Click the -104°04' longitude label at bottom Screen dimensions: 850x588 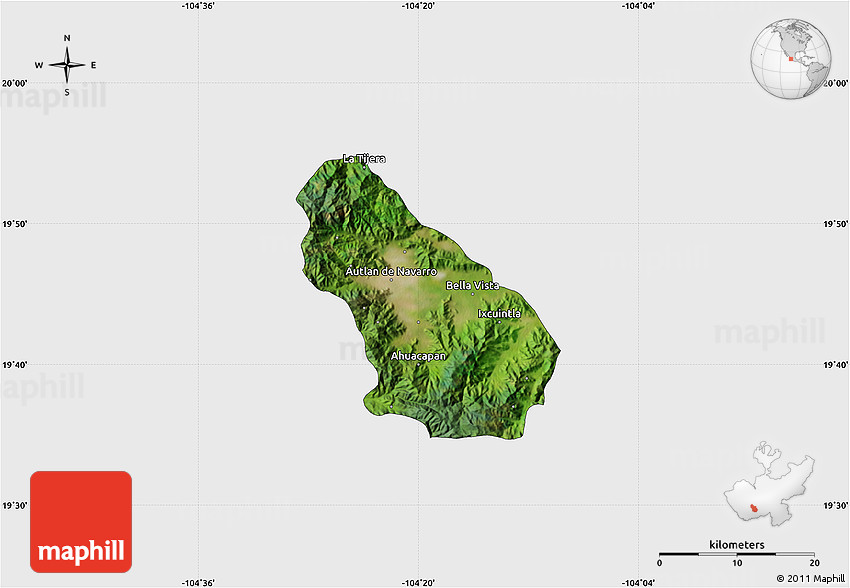(x=640, y=581)
